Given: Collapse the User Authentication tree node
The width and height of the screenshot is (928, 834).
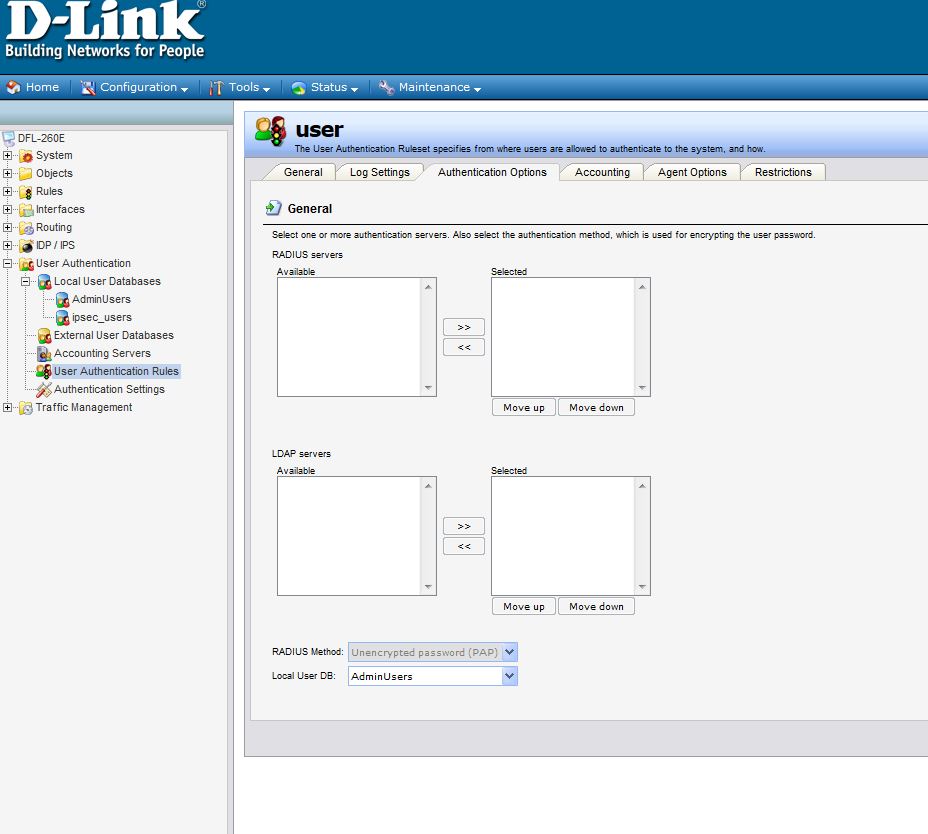Looking at the screenshot, I should pos(7,263).
